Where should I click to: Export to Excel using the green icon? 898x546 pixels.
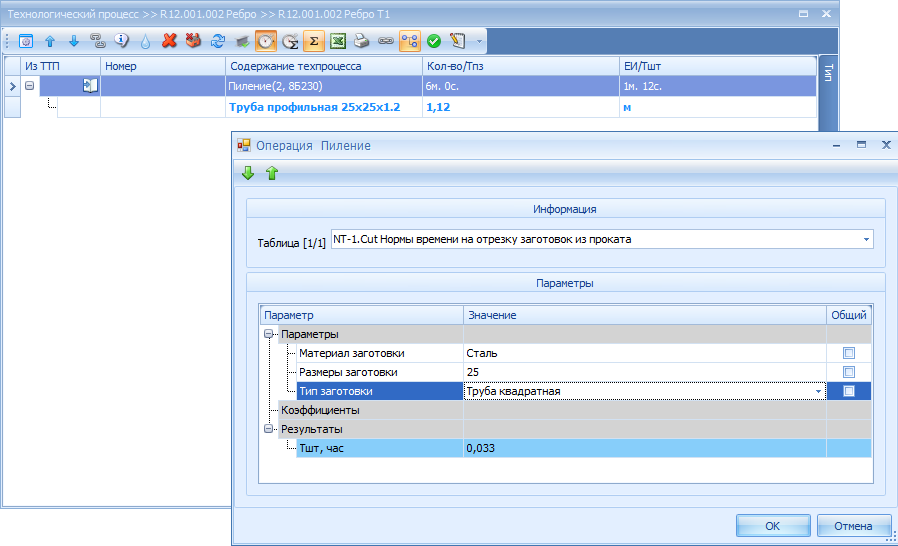pyautogui.click(x=338, y=41)
